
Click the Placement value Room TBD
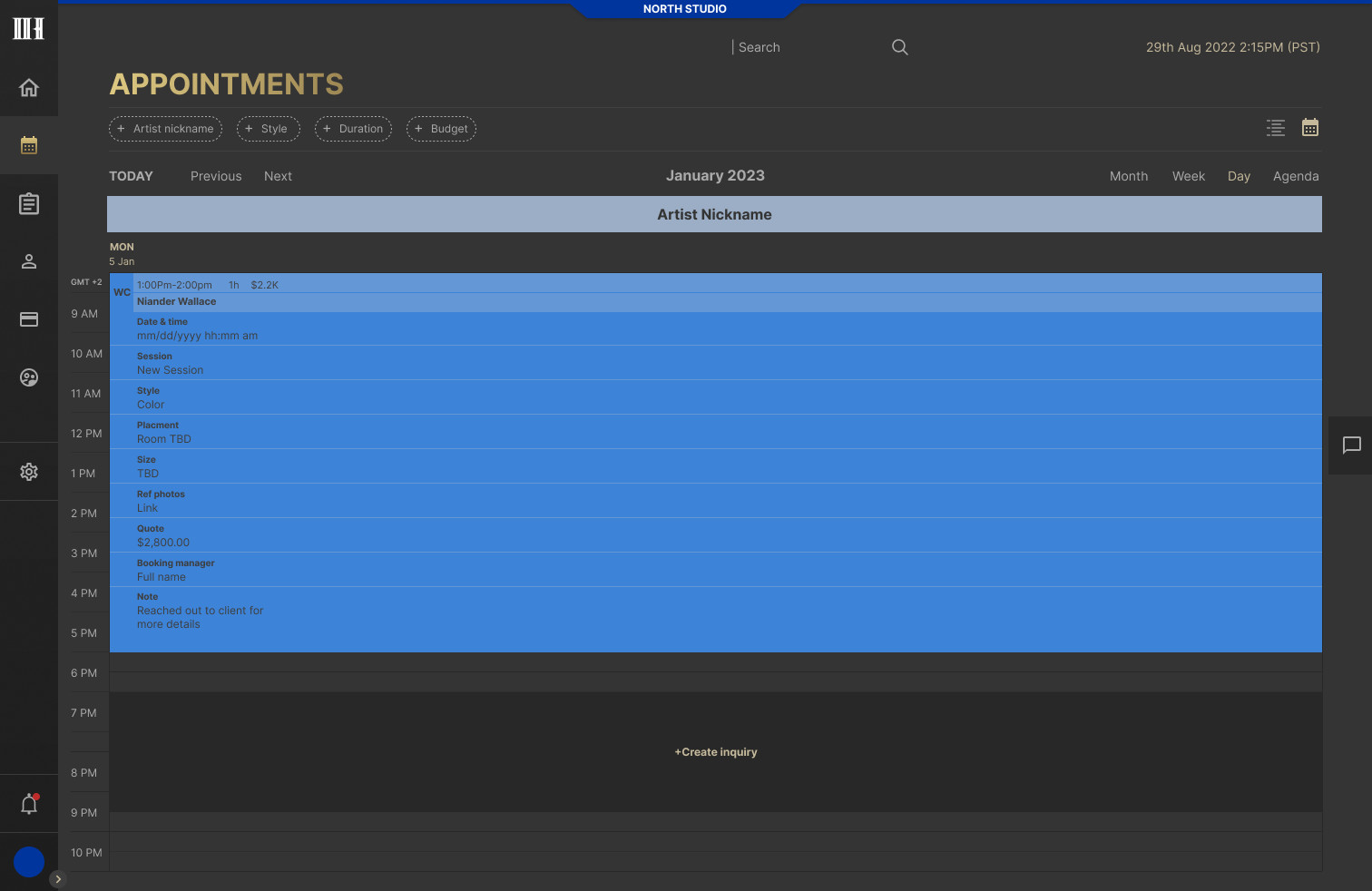coord(164,439)
